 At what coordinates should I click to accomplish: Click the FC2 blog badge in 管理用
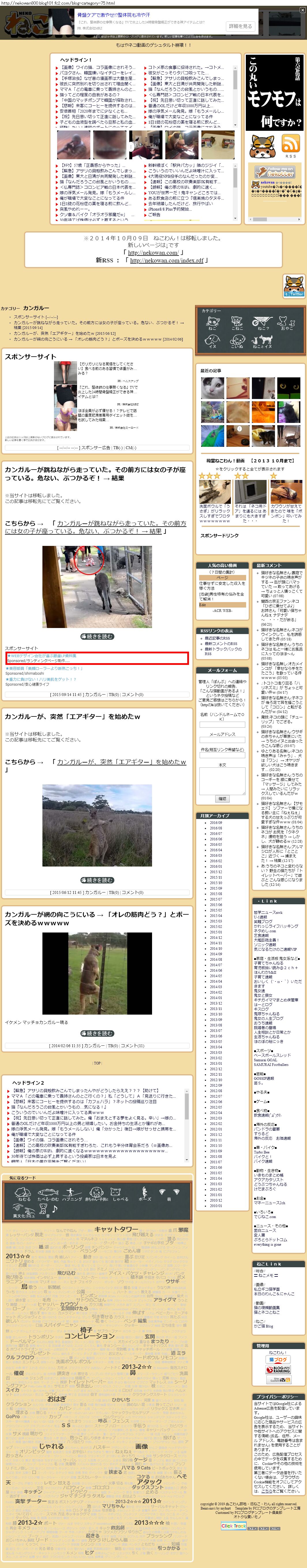(278, 1359)
